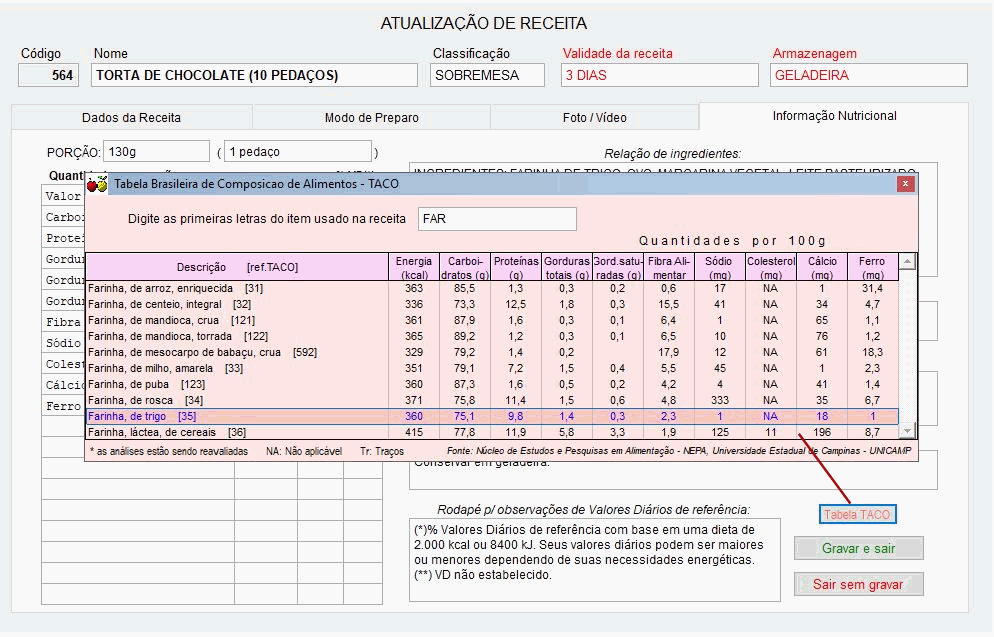Select row 'Farinha, de milho, amarela [33]'
Viewport: 994px width, 637px height.
pos(492,368)
